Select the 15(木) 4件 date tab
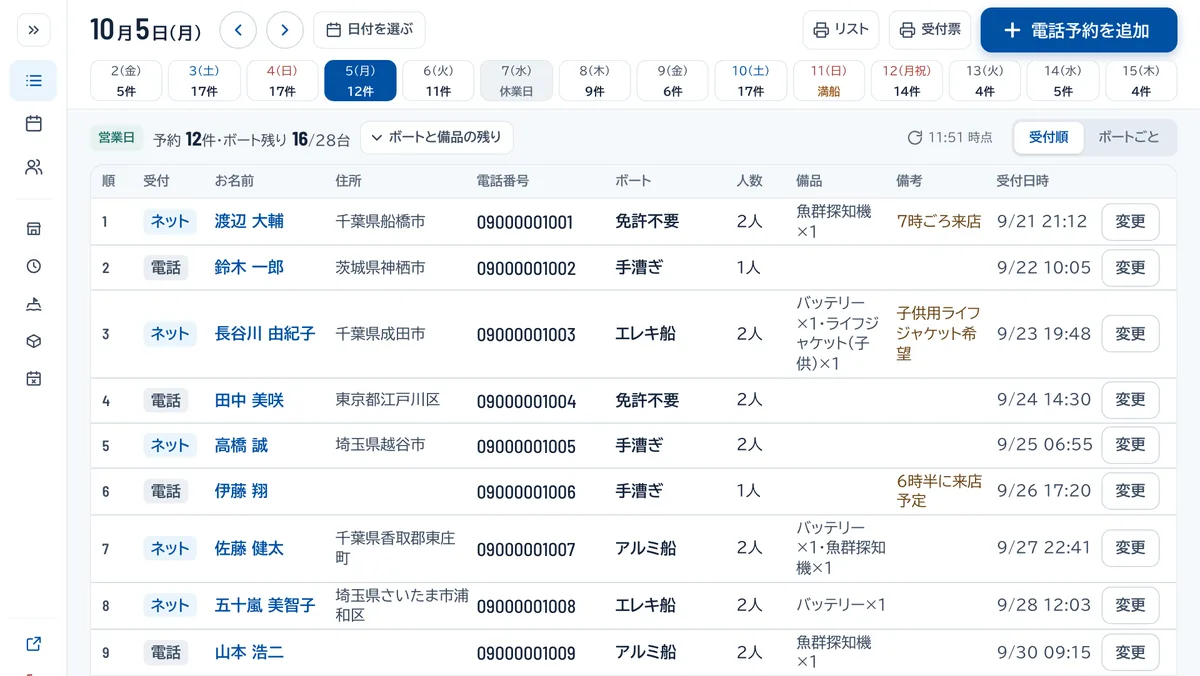This screenshot has height=676, width=1200. click(x=1141, y=81)
